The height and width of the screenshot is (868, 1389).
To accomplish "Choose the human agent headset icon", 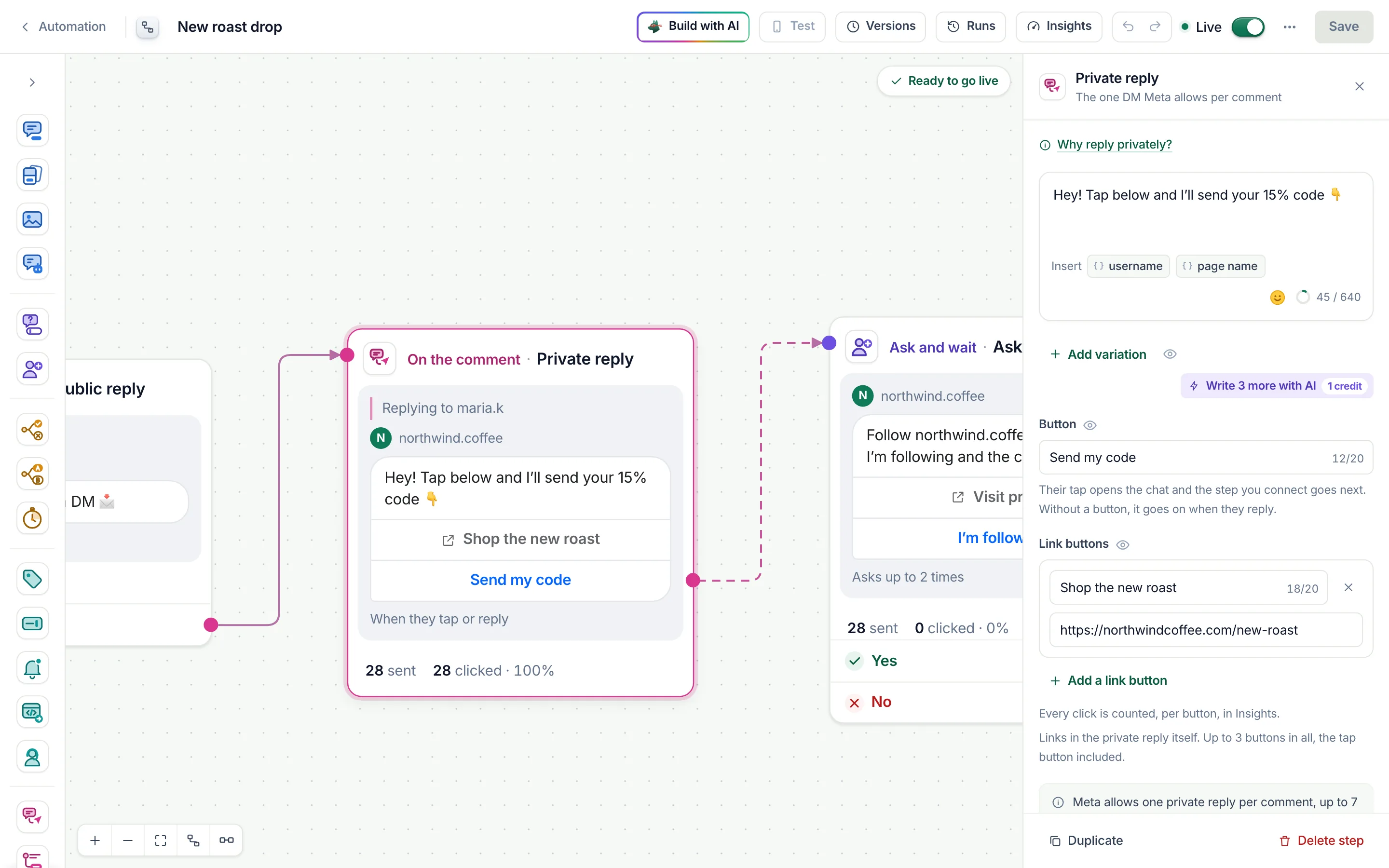I will [x=33, y=757].
